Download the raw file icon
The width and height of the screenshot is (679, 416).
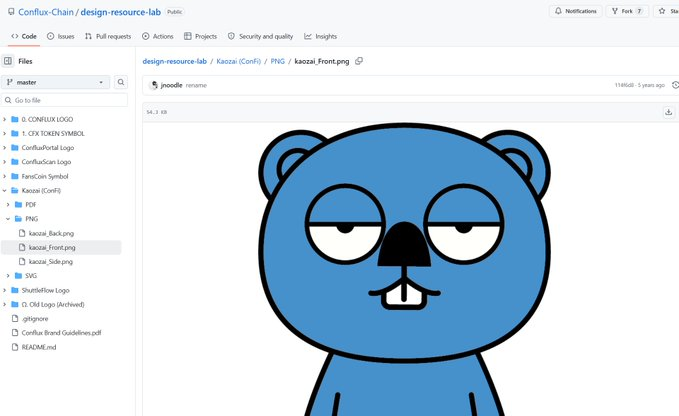point(669,112)
